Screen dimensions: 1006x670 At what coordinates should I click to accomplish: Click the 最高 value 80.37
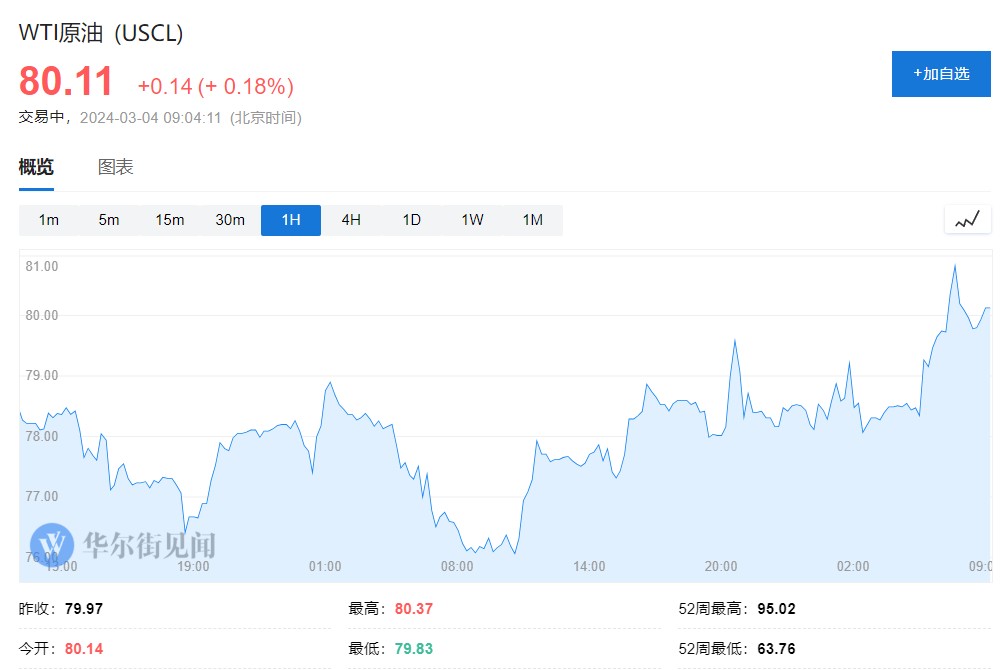click(414, 608)
